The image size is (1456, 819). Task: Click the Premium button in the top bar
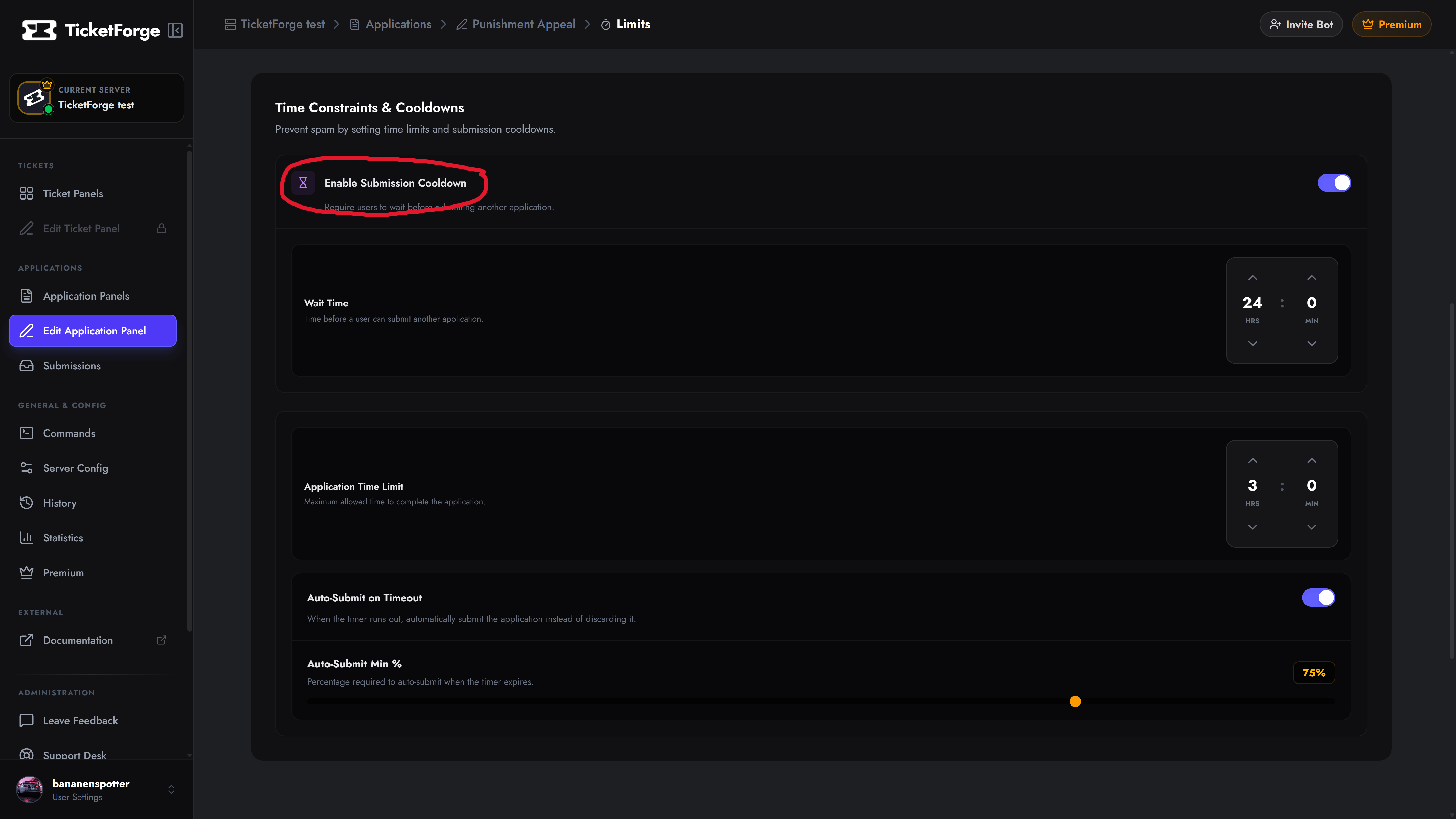coord(1392,24)
